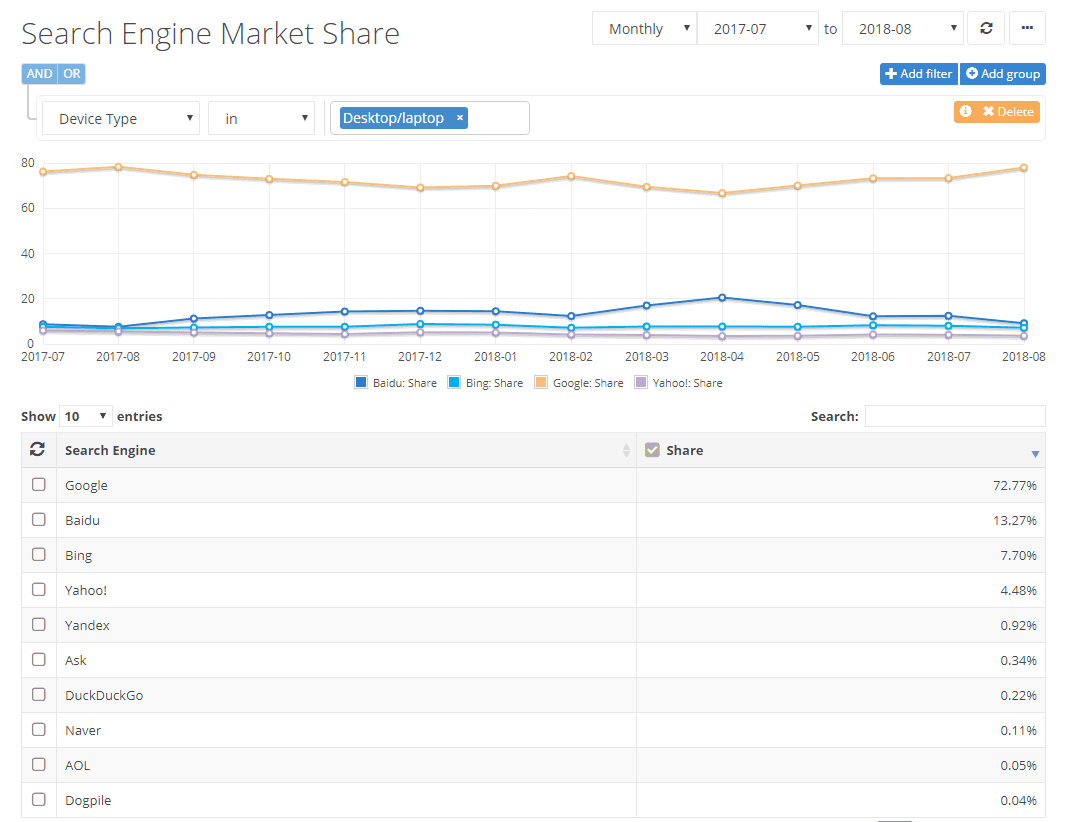The height and width of the screenshot is (822, 1076).
Task: Click Google data point at 2018-08
Action: [1024, 167]
